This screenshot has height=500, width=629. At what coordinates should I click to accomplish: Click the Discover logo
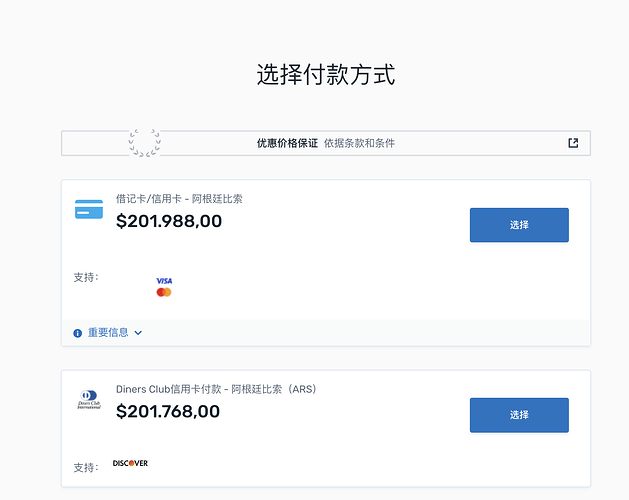(130, 463)
